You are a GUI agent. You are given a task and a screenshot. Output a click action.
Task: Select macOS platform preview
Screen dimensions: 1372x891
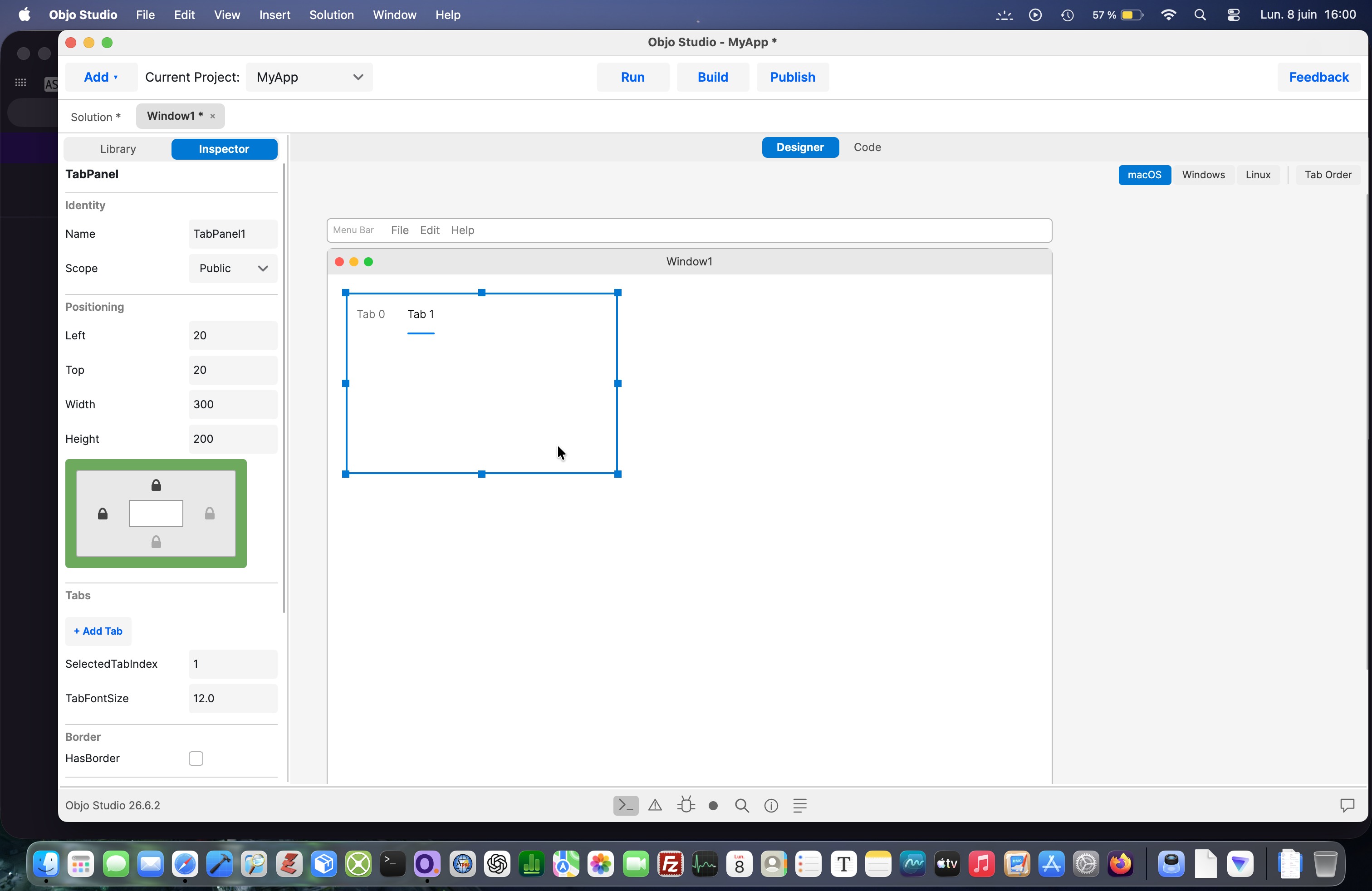click(1144, 175)
